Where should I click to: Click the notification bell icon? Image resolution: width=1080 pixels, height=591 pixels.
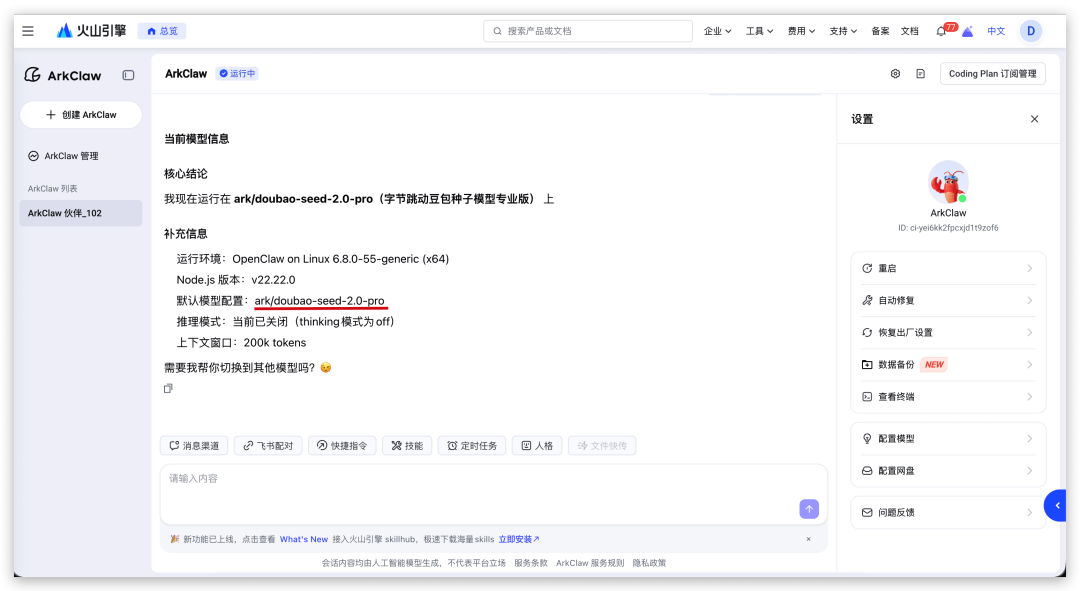940,31
